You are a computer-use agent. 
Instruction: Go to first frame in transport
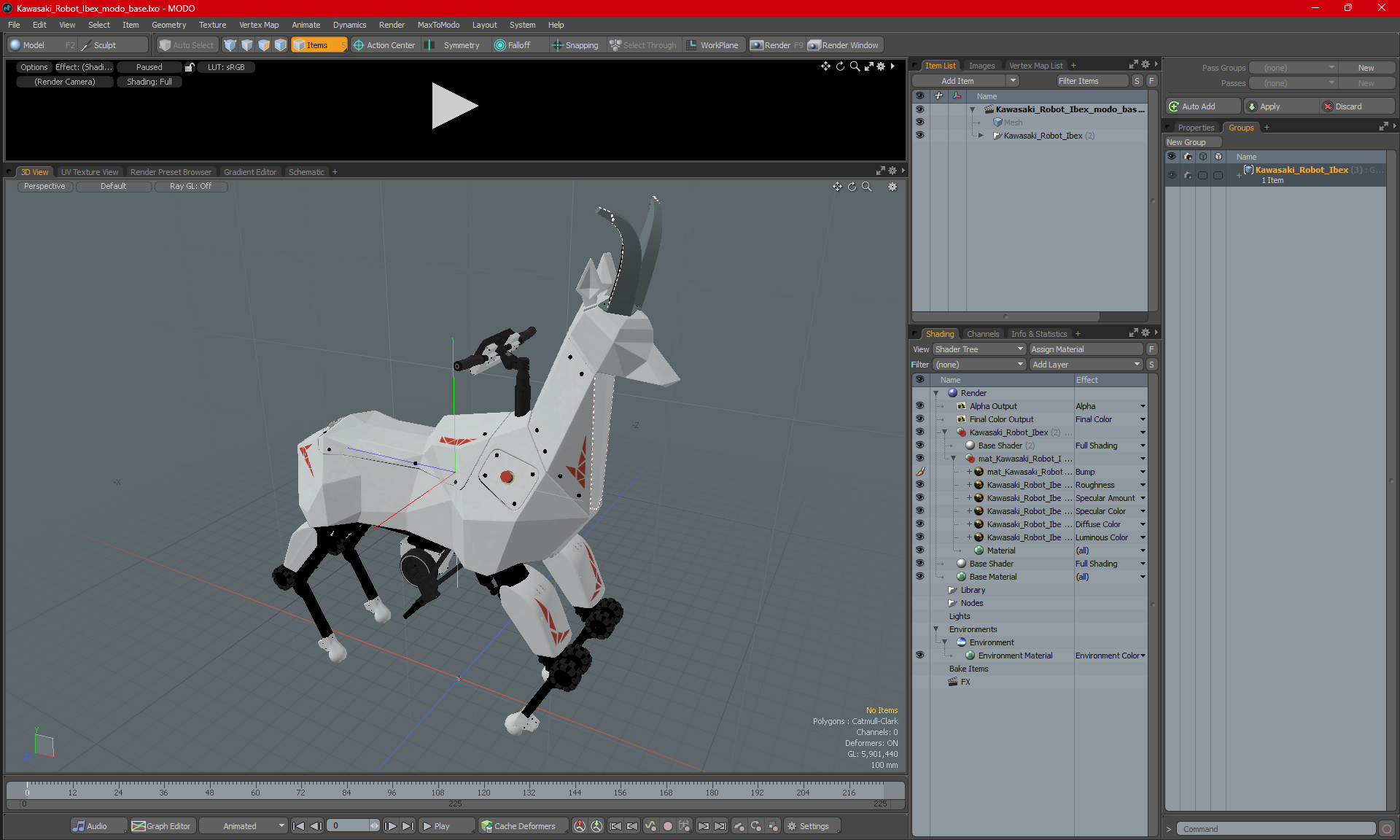point(298,826)
